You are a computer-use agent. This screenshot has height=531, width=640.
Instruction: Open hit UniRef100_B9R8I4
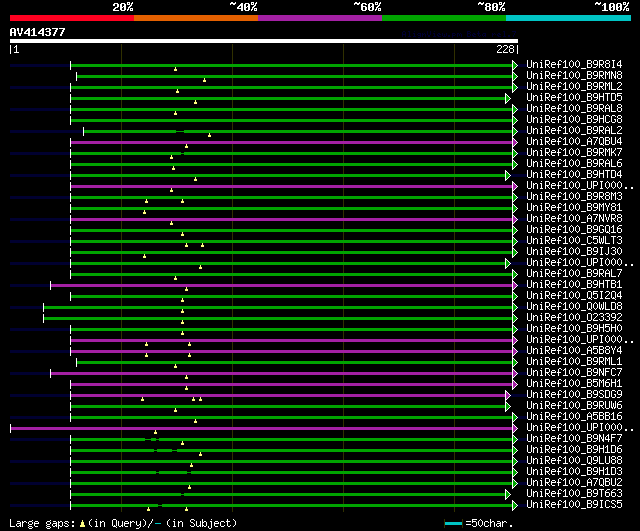(574, 64)
